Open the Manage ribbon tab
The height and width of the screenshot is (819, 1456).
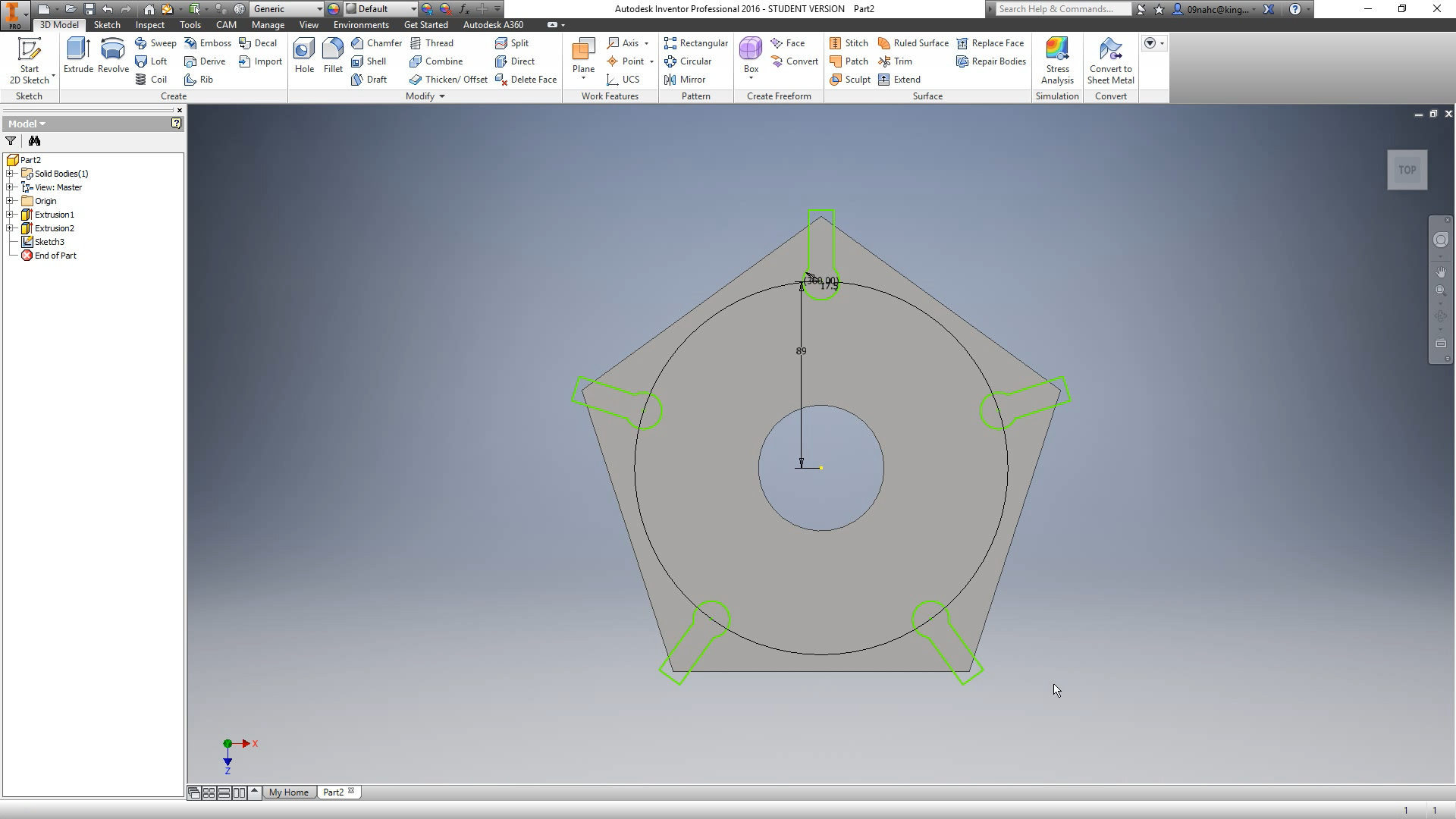(268, 25)
